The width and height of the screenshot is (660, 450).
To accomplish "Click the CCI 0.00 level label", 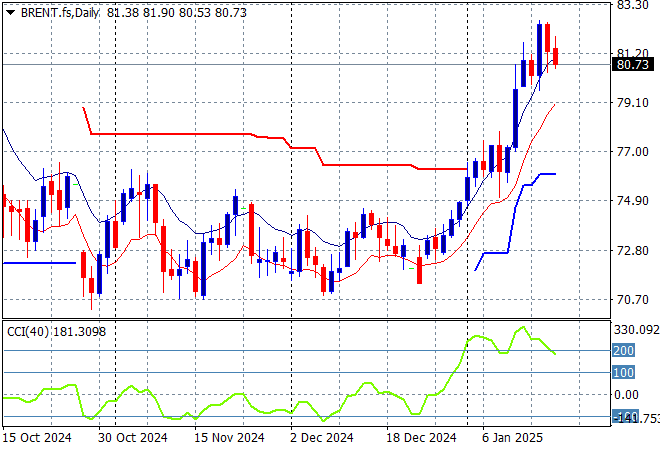I will pos(626,395).
